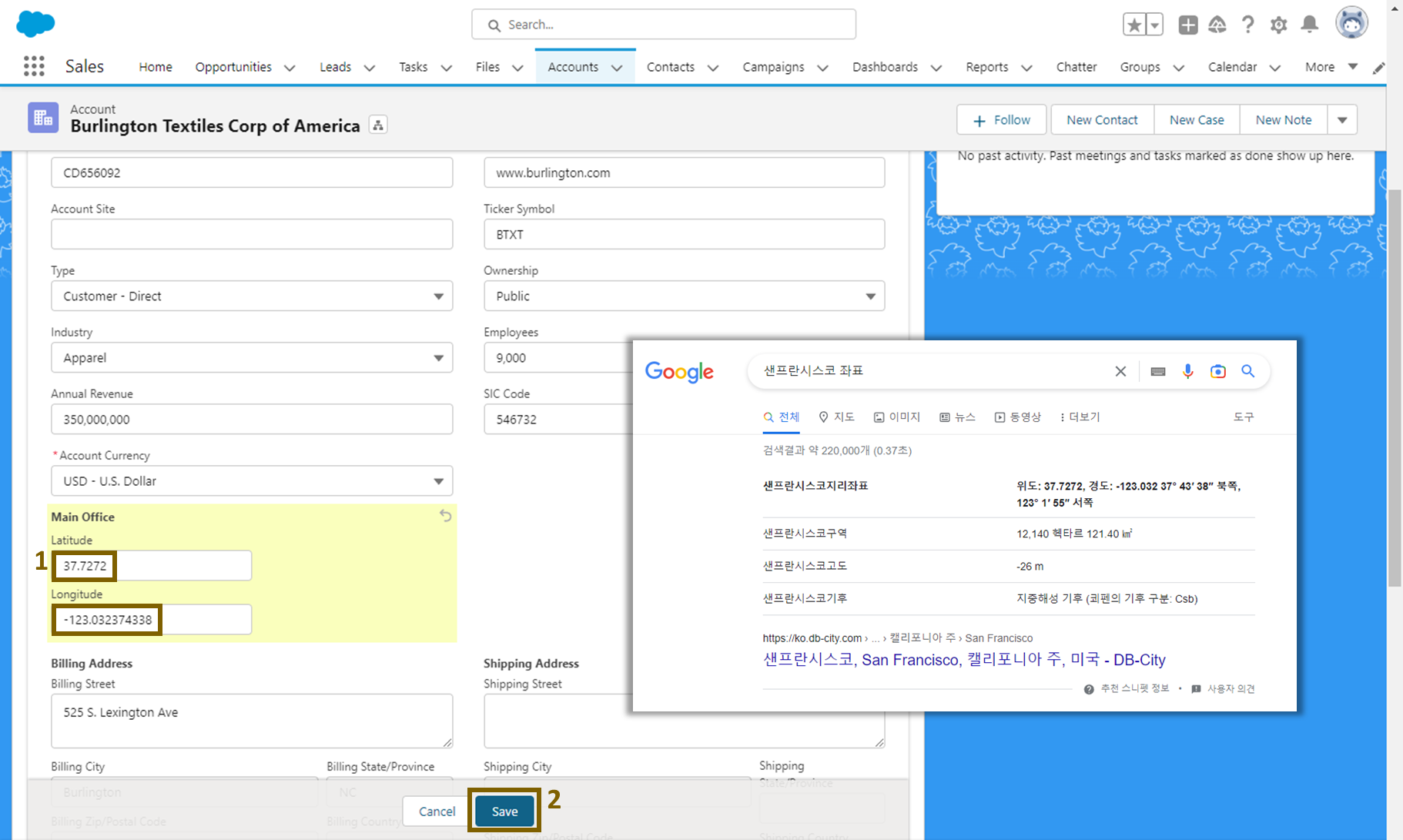Image resolution: width=1403 pixels, height=840 pixels.
Task: Expand the Tasks tab chevron
Action: click(x=446, y=68)
